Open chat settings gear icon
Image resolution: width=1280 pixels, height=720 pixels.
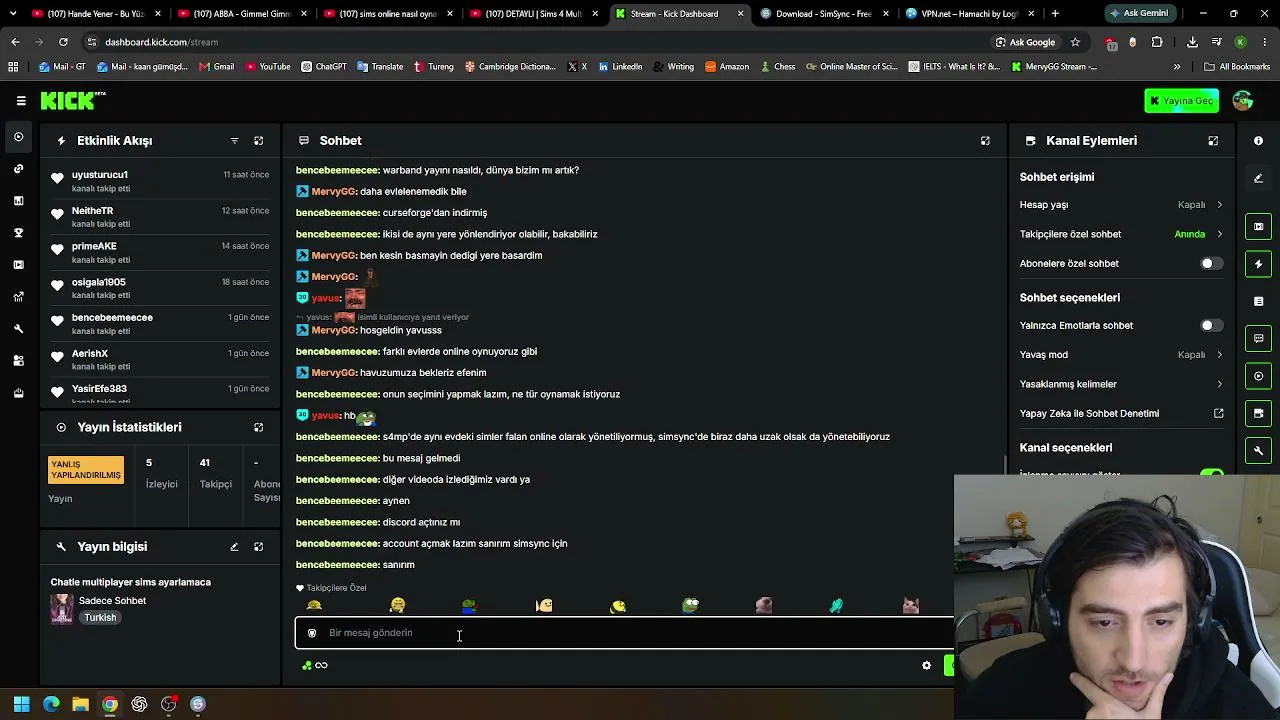(x=926, y=666)
